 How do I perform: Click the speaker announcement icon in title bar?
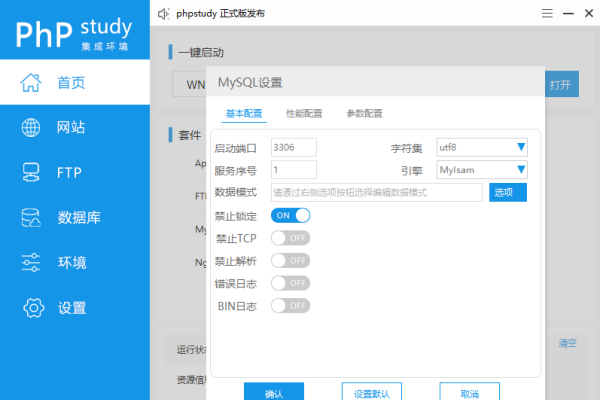(164, 14)
